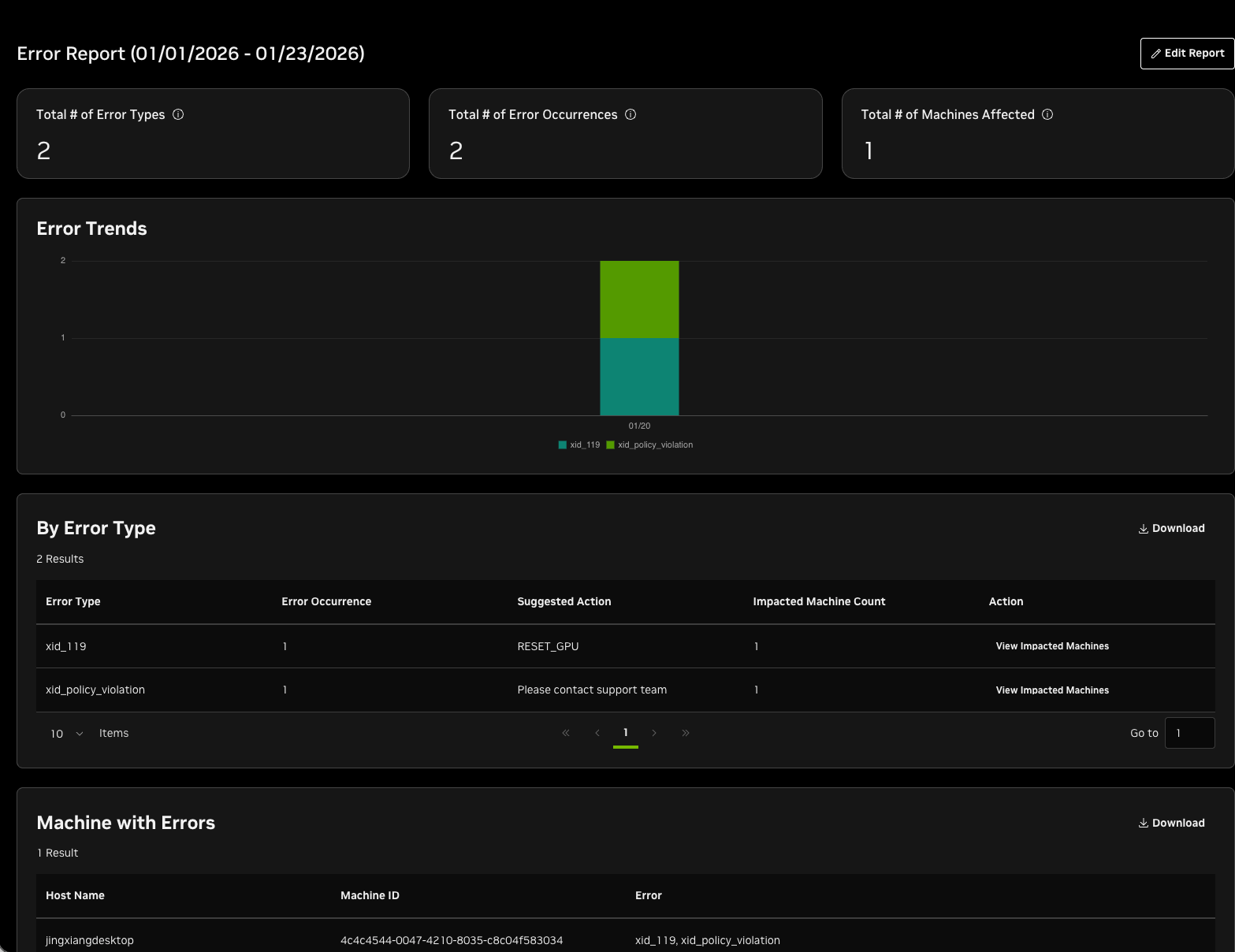Jump to last page using double-right chevron

686,733
